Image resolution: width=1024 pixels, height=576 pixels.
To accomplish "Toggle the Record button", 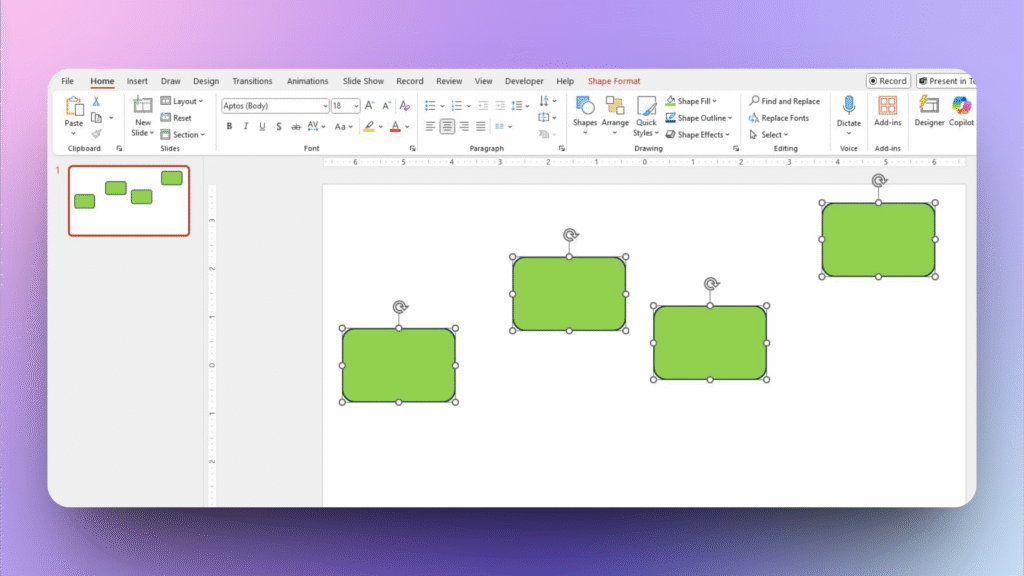I will pos(888,81).
